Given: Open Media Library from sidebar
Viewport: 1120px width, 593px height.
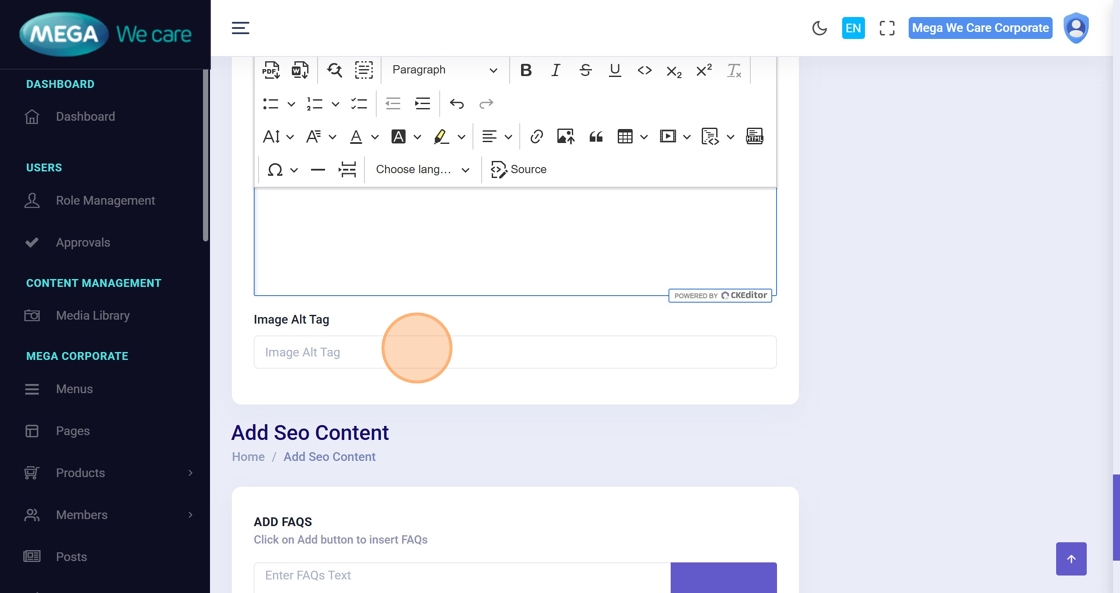Looking at the screenshot, I should coord(93,316).
